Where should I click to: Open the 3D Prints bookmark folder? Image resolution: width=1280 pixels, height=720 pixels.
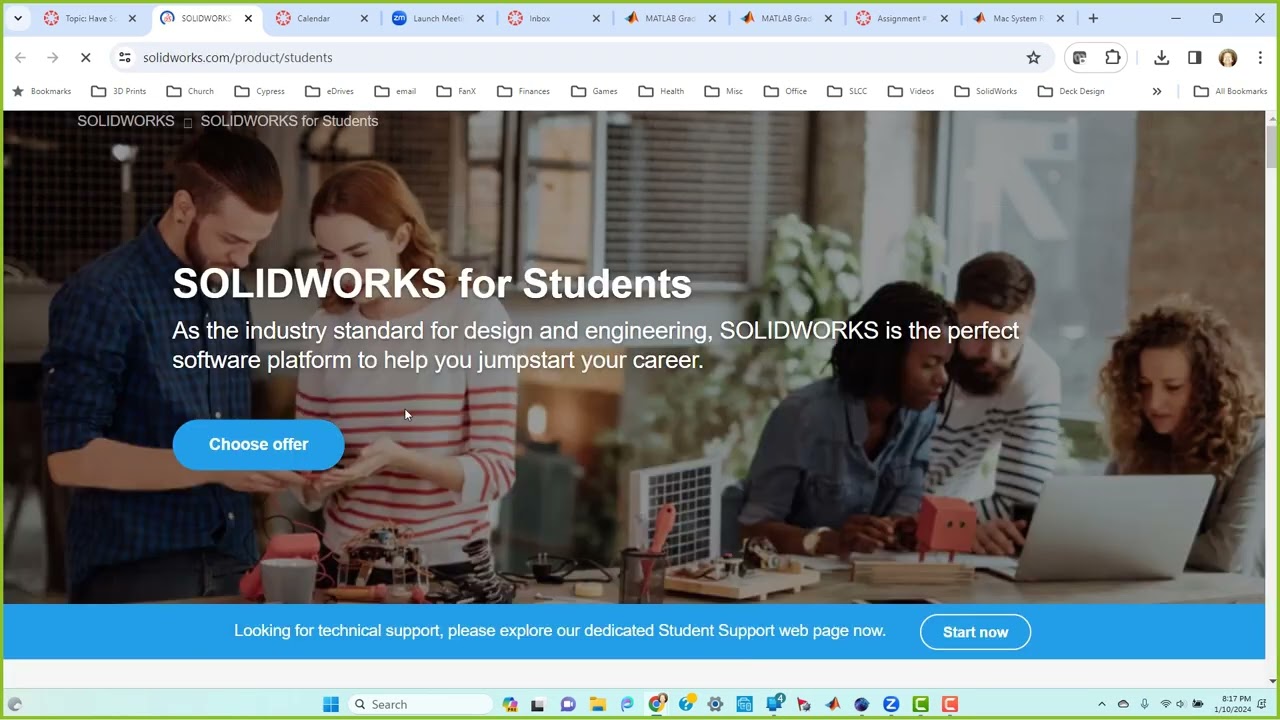(x=119, y=91)
